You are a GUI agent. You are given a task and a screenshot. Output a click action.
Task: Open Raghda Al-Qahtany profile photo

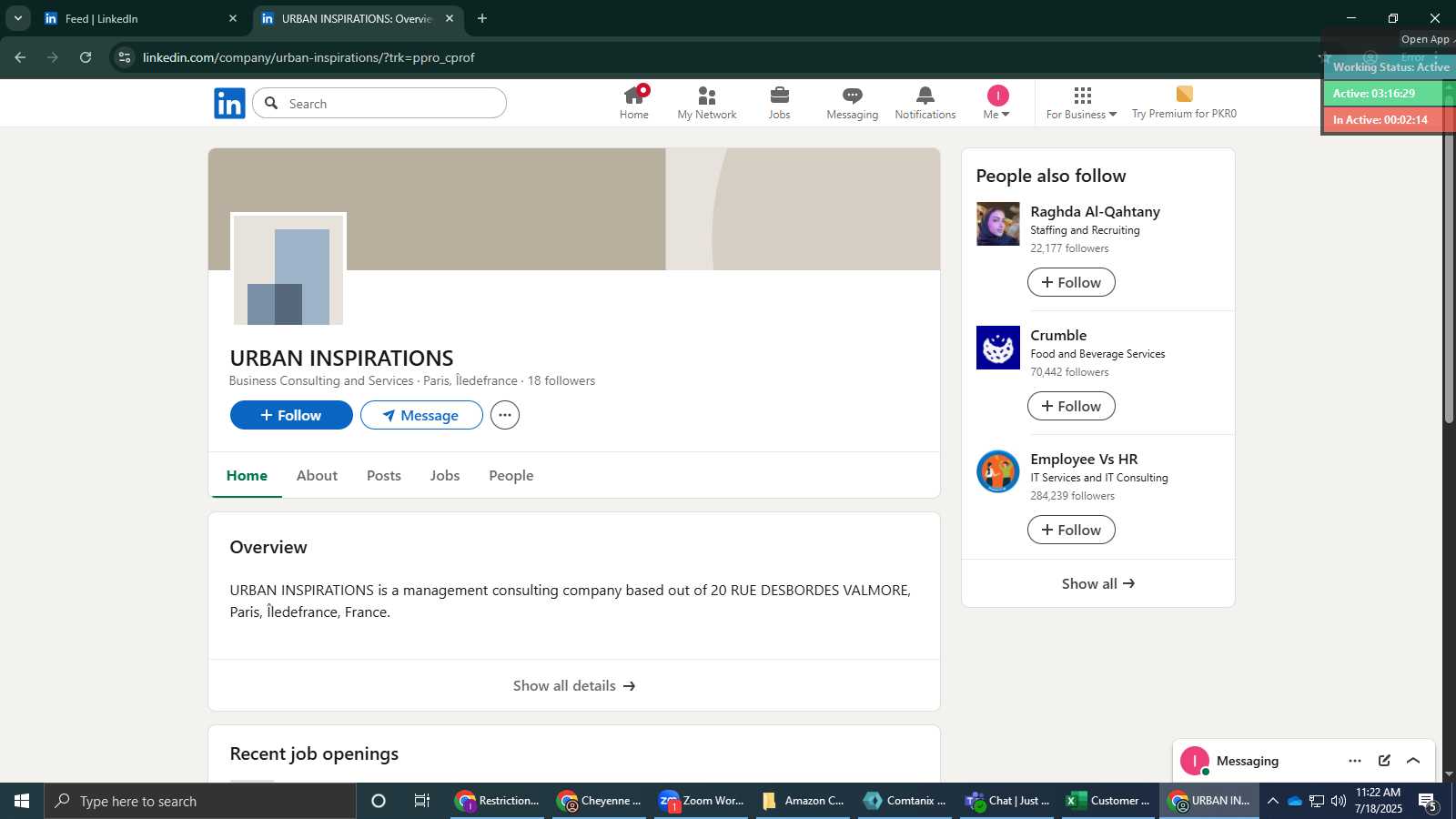[x=998, y=224]
